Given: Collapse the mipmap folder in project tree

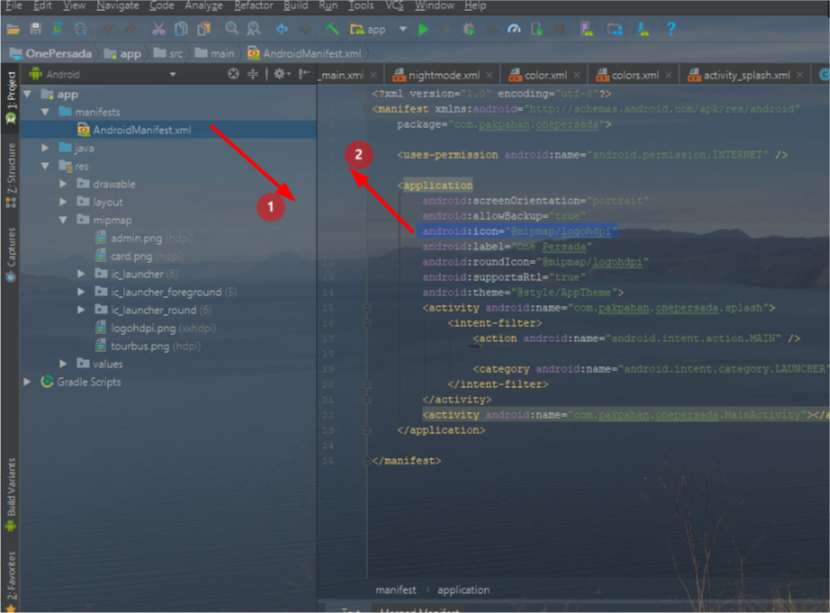Looking at the screenshot, I should coord(63,219).
